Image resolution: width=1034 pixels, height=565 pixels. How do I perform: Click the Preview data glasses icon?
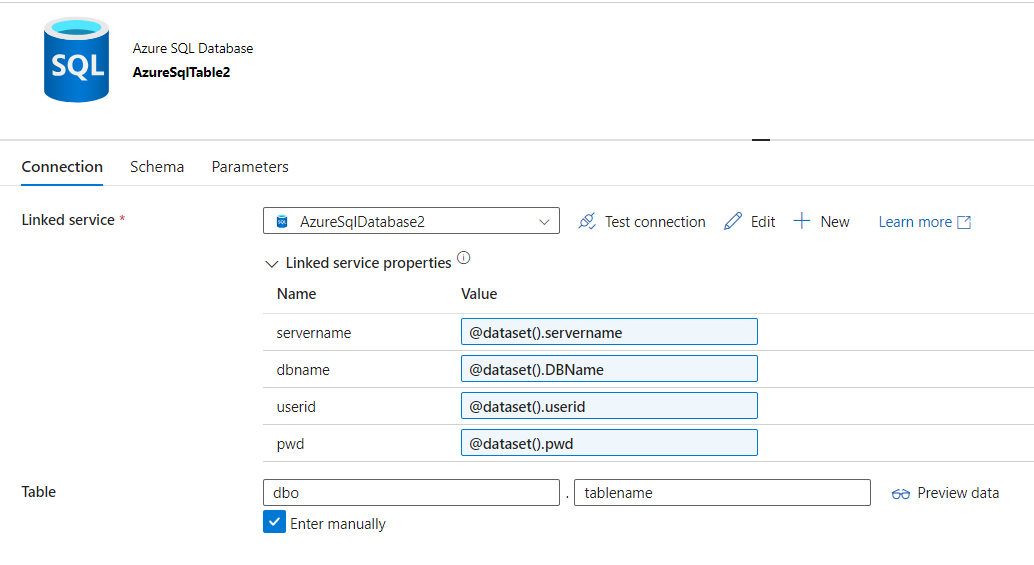pyautogui.click(x=901, y=493)
